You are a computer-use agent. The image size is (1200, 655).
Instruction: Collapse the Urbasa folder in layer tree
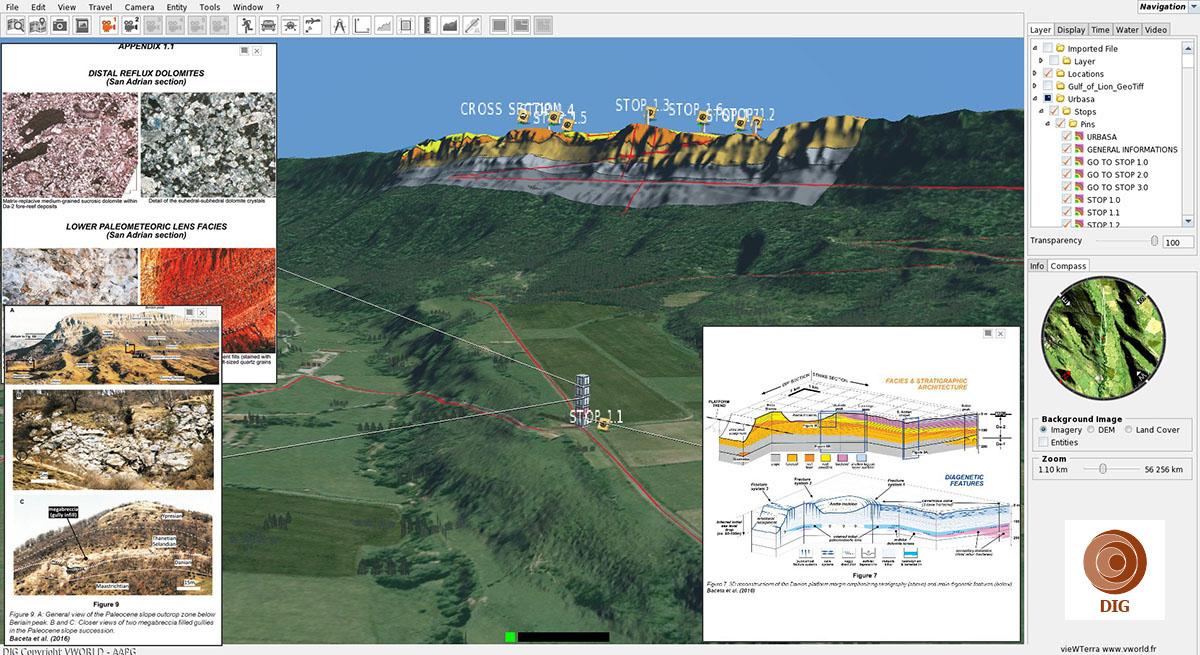click(1034, 99)
